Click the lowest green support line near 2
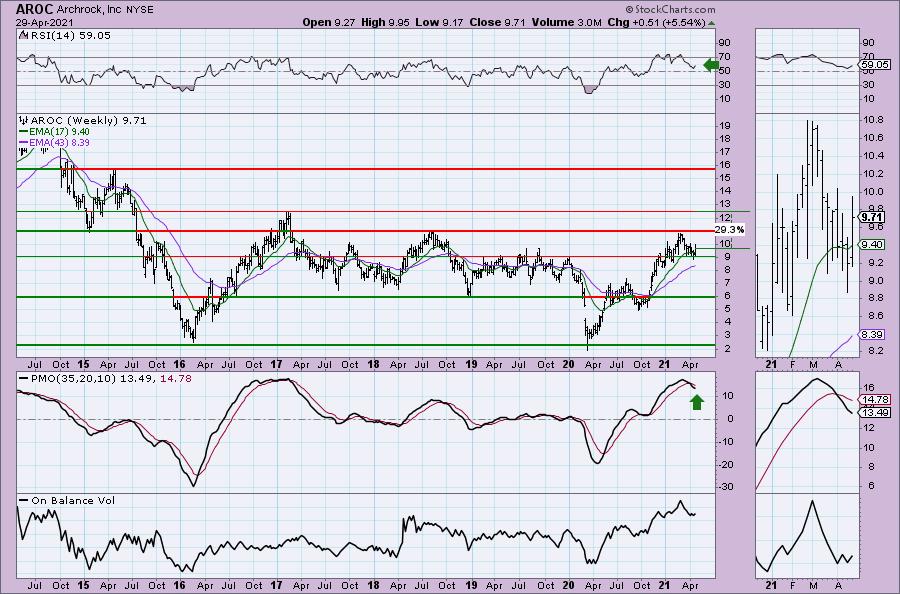 [366, 345]
